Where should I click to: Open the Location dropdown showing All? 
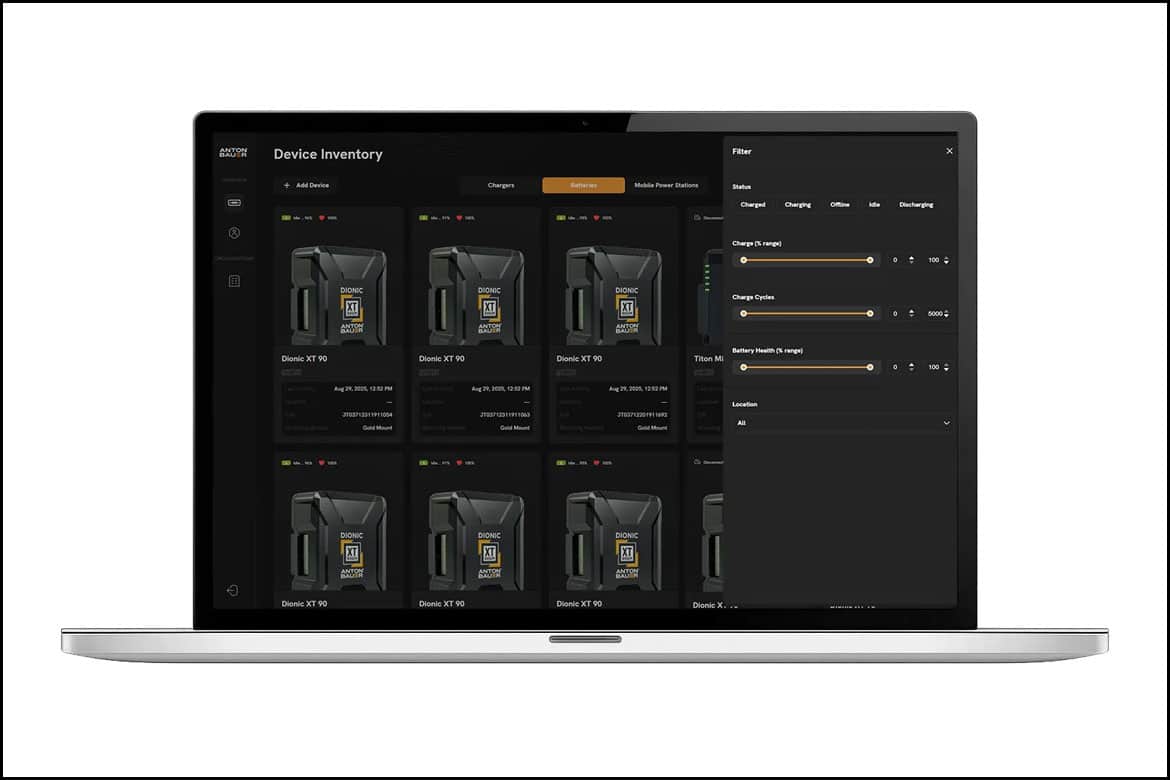(x=842, y=423)
